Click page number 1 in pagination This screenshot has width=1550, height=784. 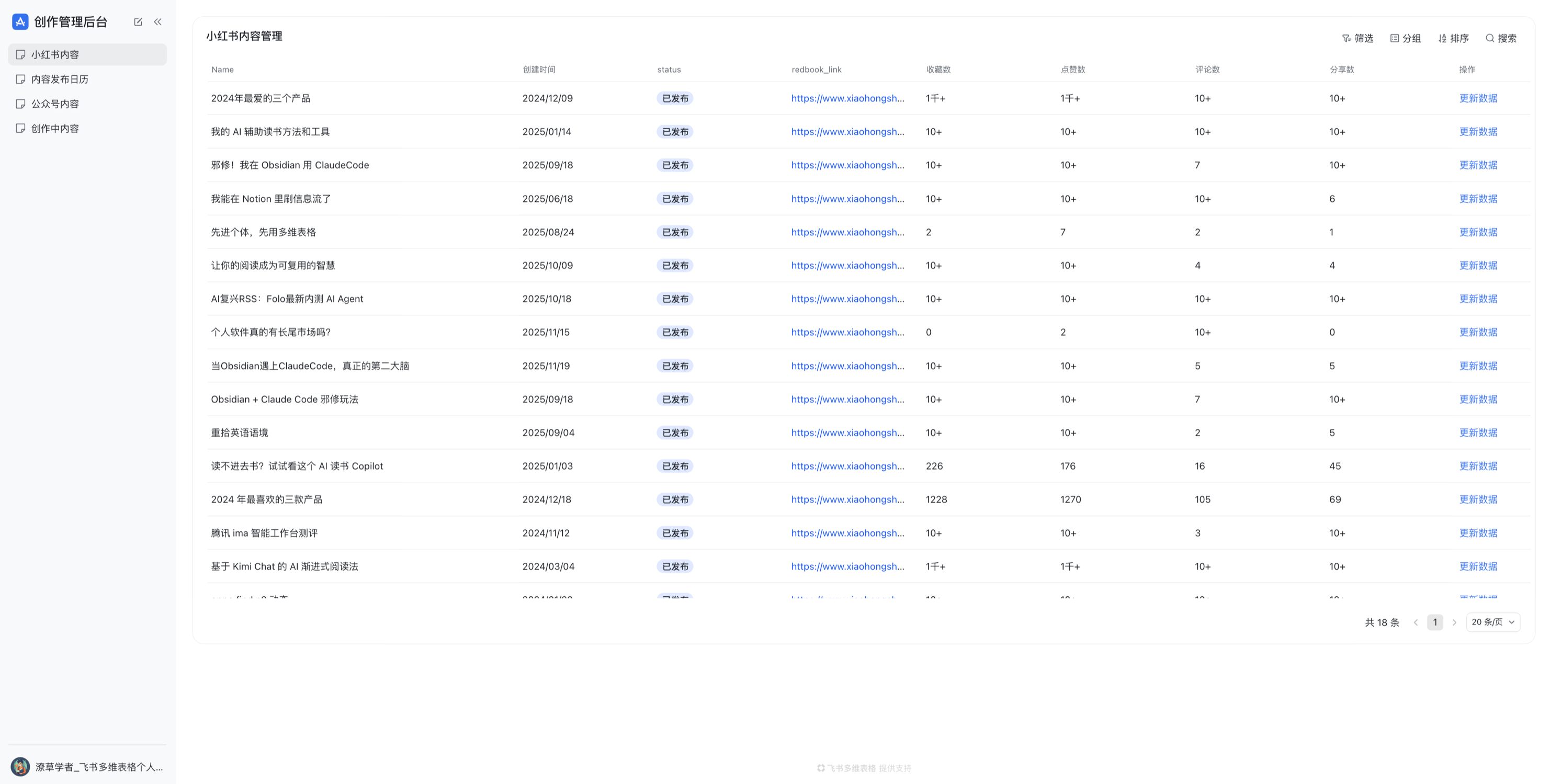point(1435,623)
